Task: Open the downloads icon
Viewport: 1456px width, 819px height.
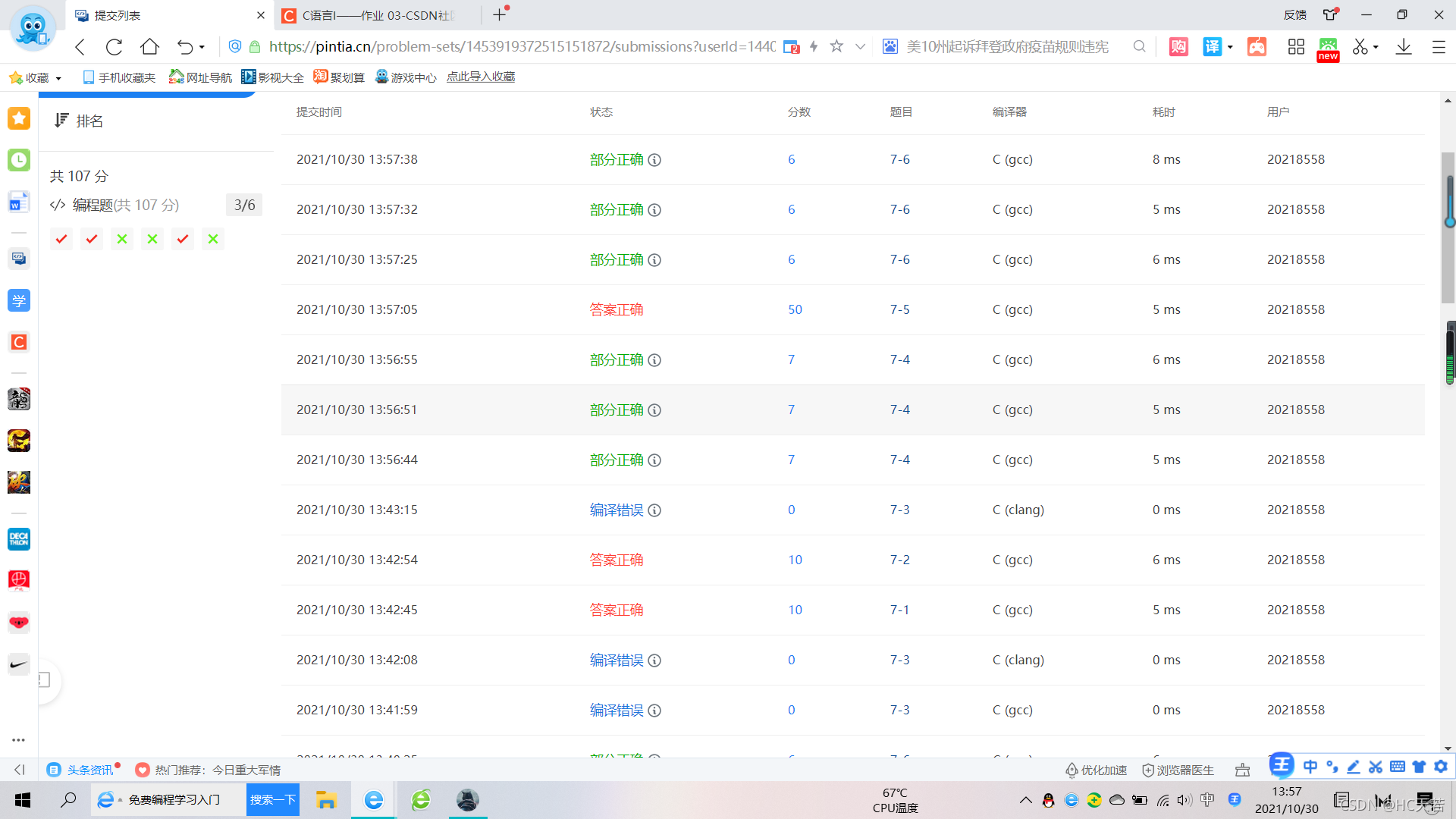Action: tap(1404, 47)
